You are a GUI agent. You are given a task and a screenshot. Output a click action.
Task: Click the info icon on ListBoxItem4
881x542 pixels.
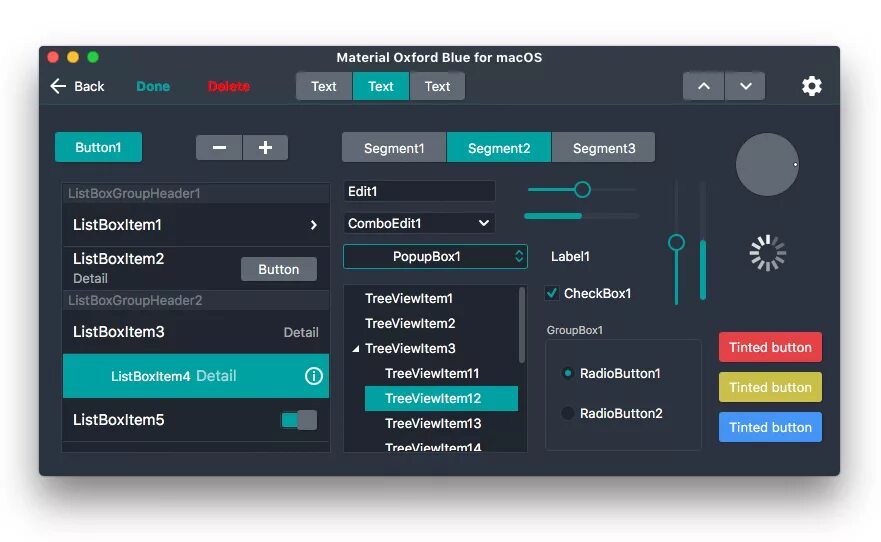pyautogui.click(x=314, y=376)
